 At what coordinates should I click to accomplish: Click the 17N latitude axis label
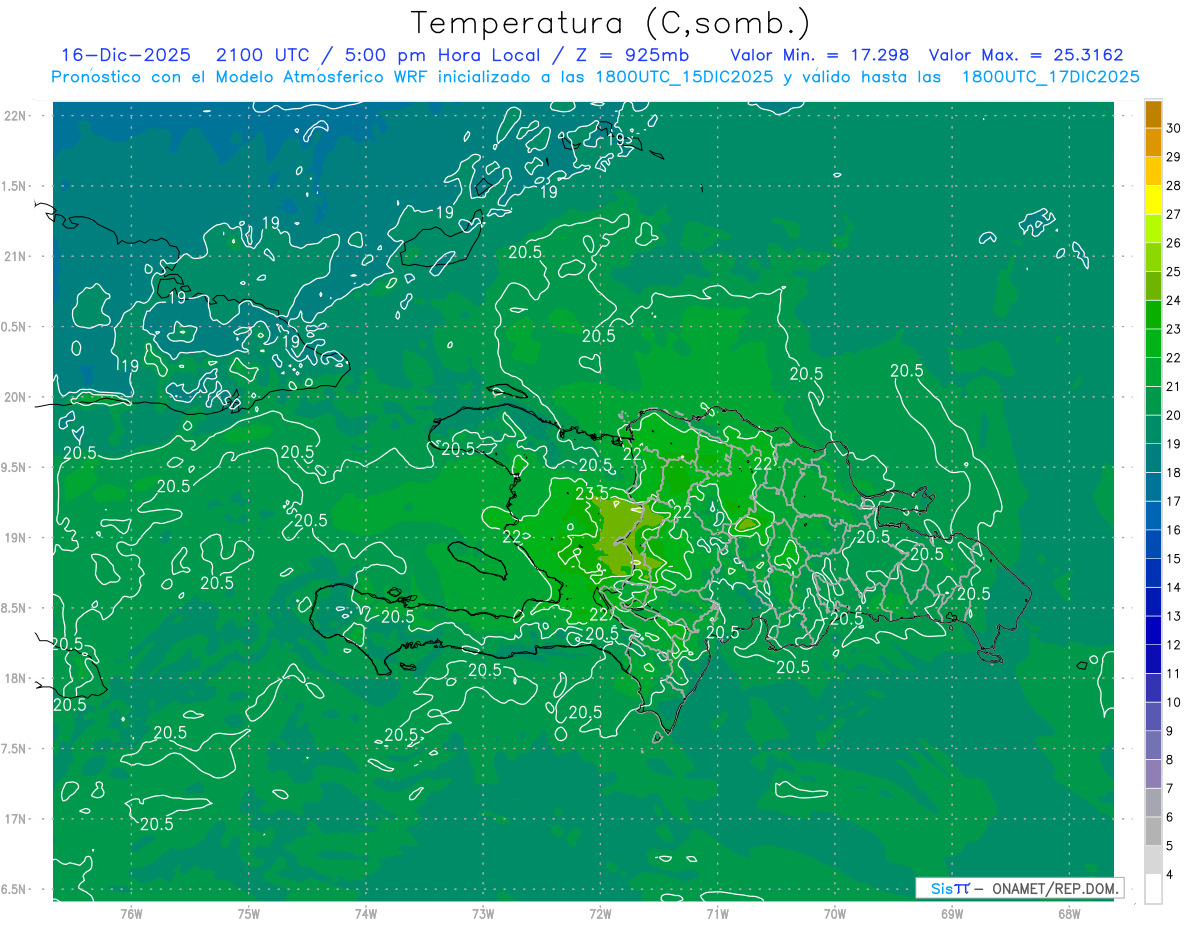[17, 819]
